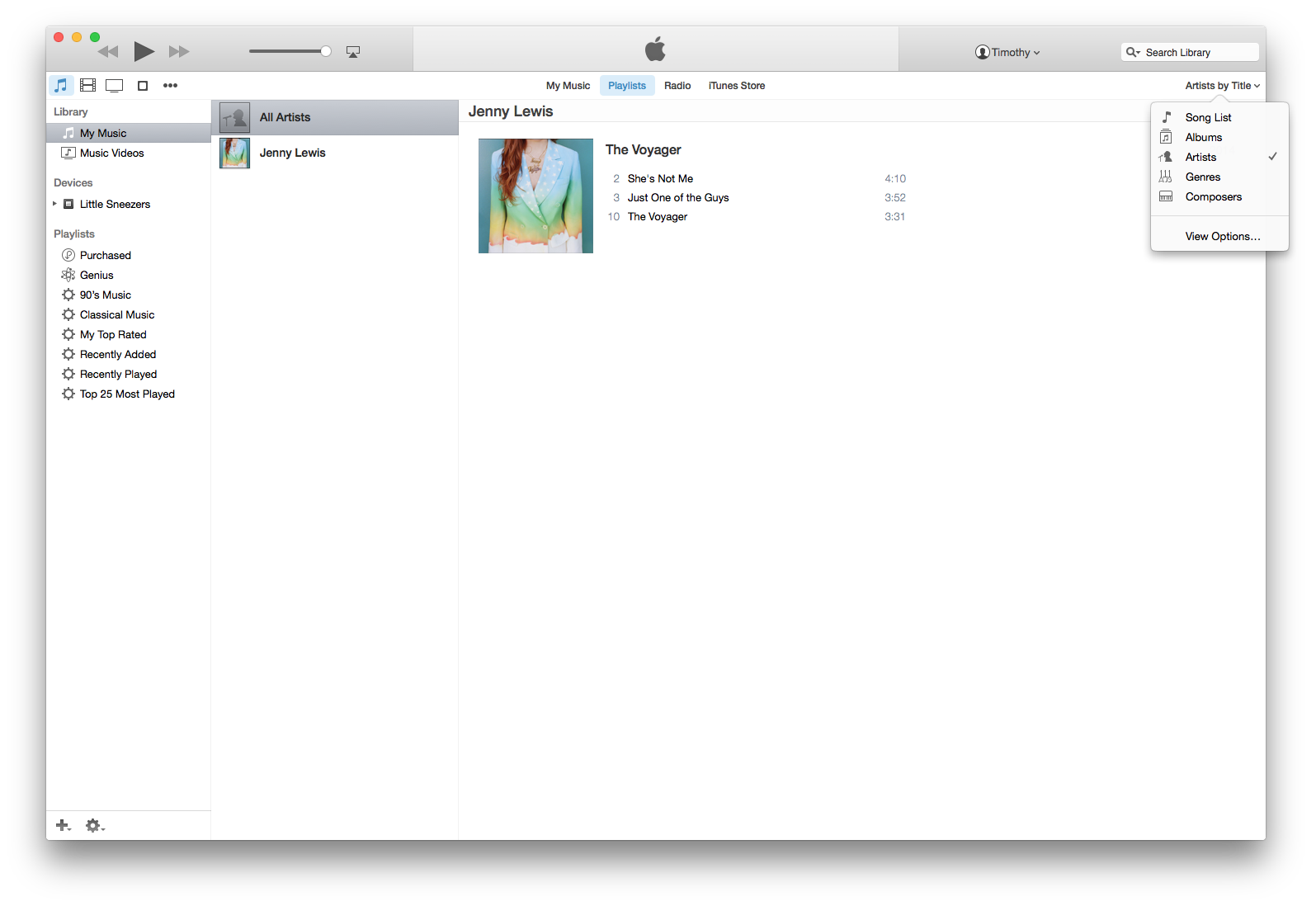Viewport: 1316px width, 906px height.
Task: Click the play button
Action: click(x=144, y=51)
